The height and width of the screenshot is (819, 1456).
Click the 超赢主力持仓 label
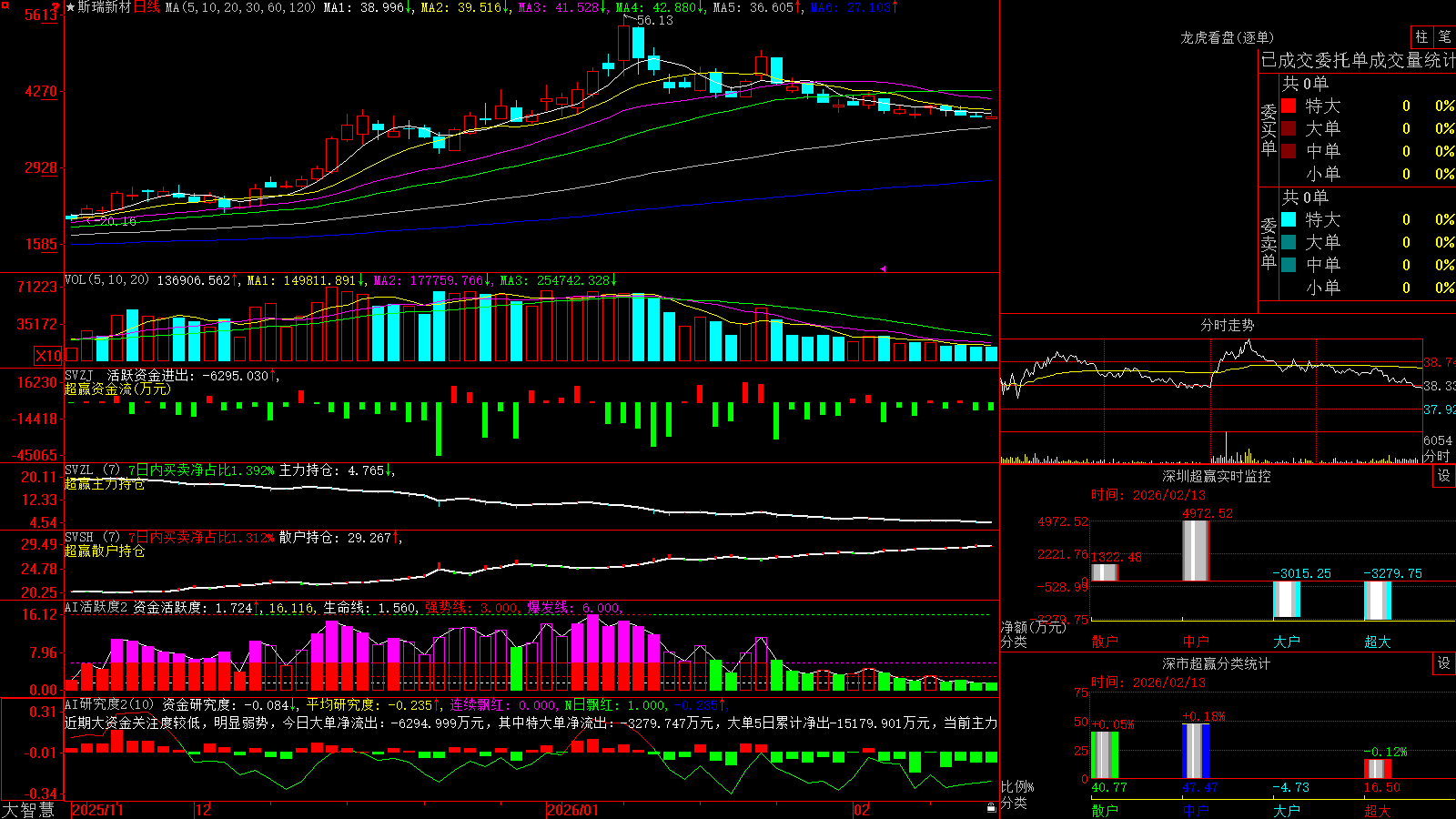coord(105,483)
